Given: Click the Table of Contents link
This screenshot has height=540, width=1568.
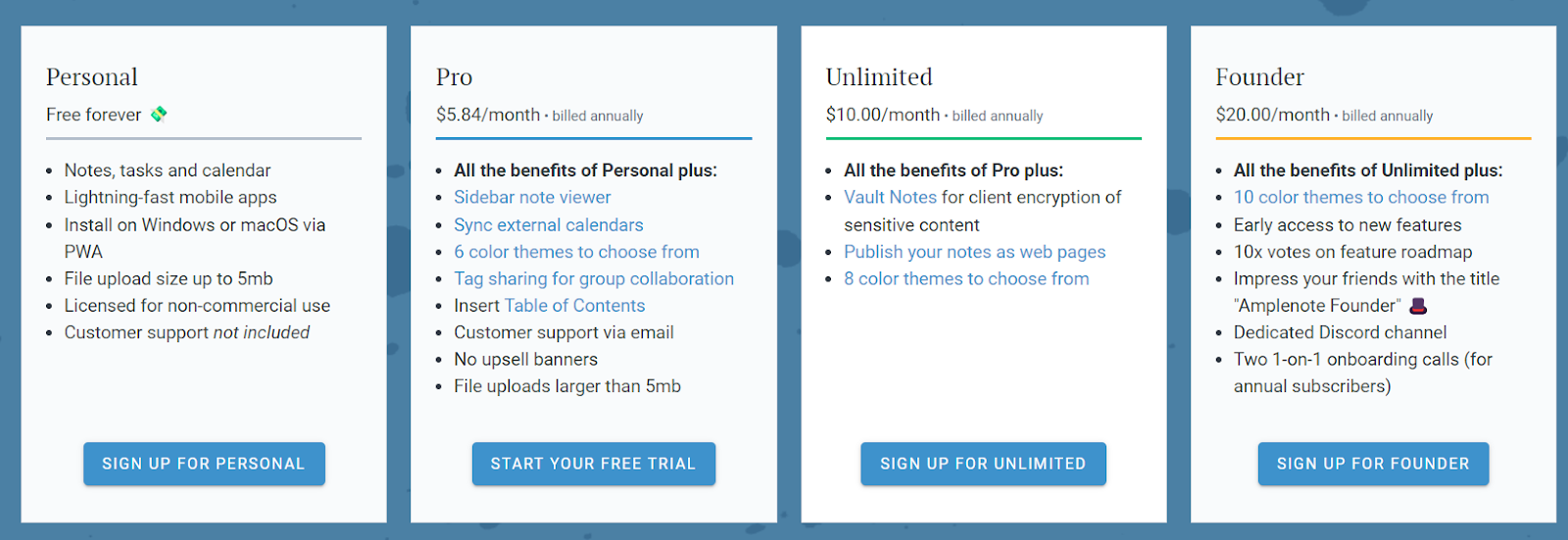Looking at the screenshot, I should click(574, 306).
